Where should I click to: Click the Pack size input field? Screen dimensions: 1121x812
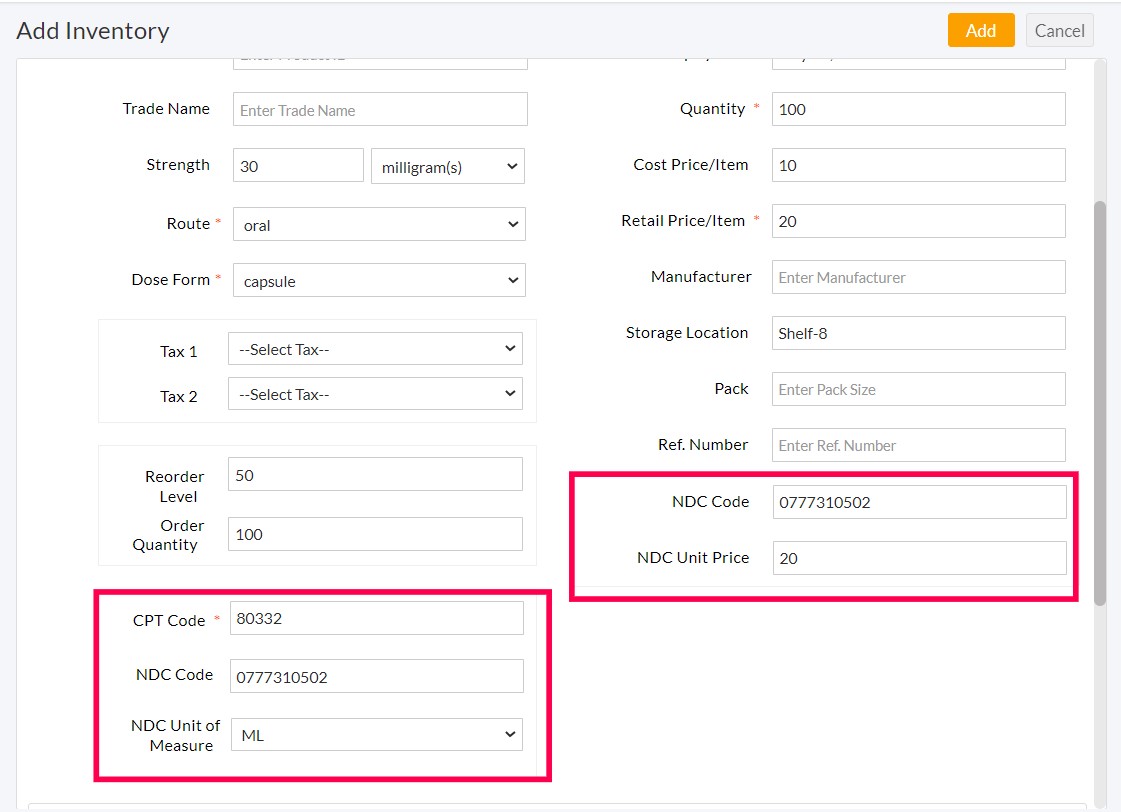point(918,389)
